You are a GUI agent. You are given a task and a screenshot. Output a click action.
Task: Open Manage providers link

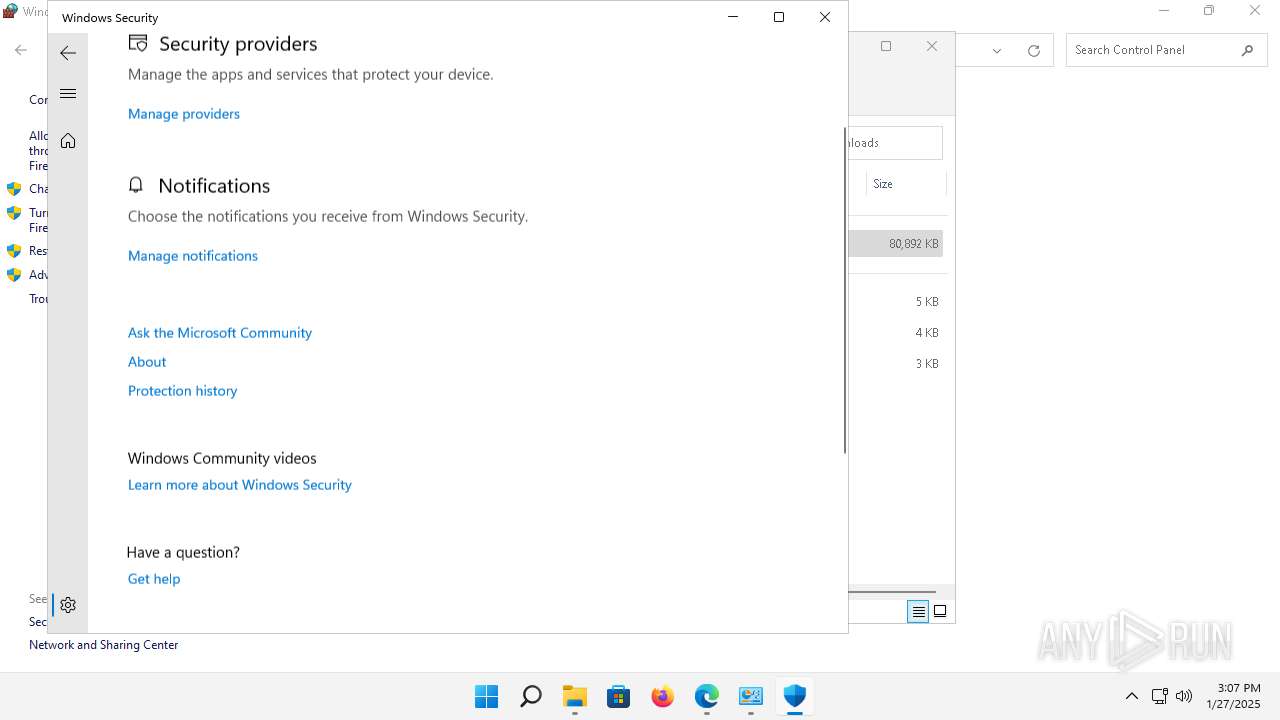tap(184, 114)
